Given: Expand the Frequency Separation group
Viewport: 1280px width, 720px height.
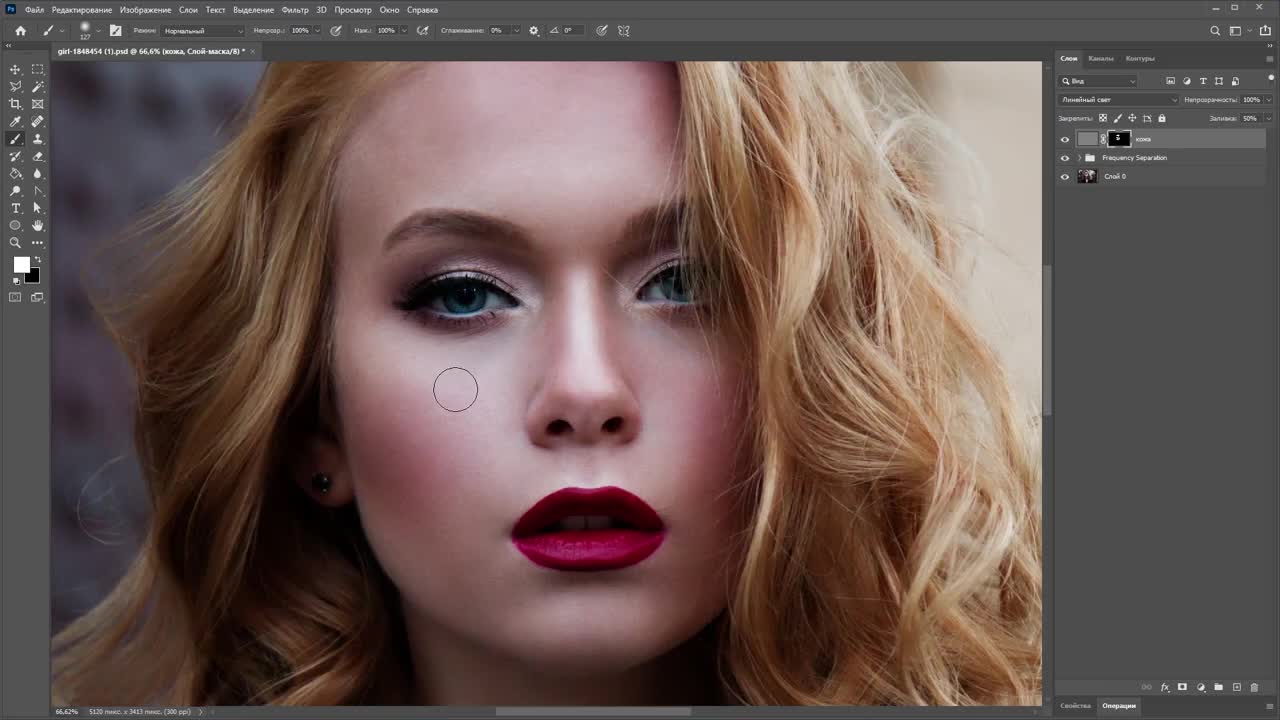Looking at the screenshot, I should 1079,158.
